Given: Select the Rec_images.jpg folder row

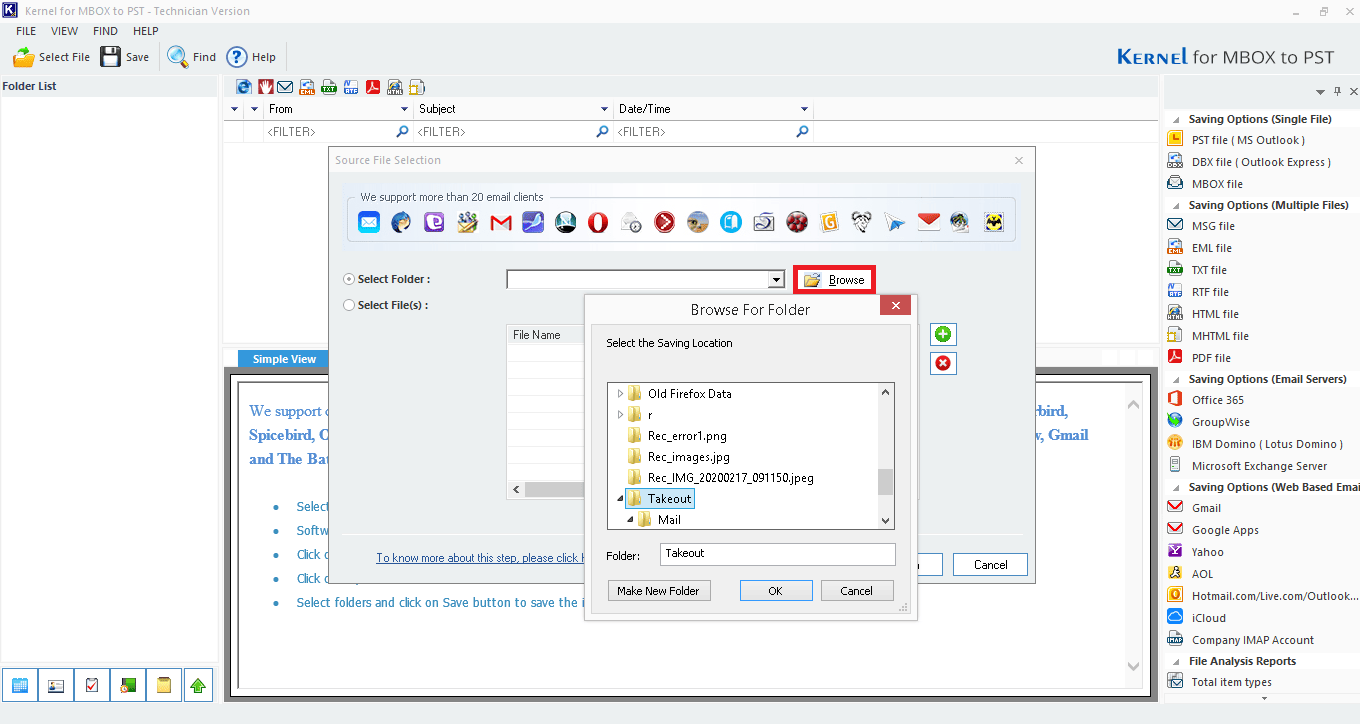Looking at the screenshot, I should click(689, 456).
